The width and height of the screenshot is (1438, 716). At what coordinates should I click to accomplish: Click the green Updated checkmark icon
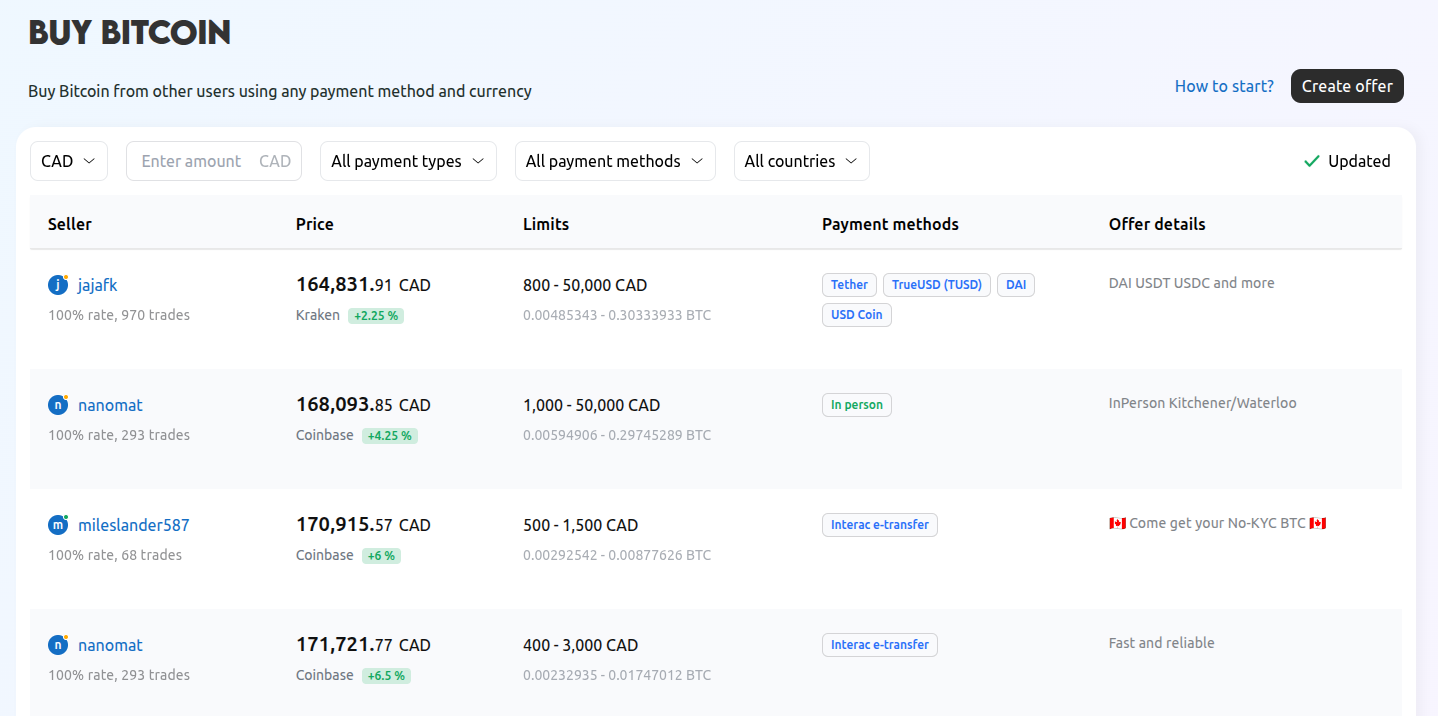tap(1311, 160)
